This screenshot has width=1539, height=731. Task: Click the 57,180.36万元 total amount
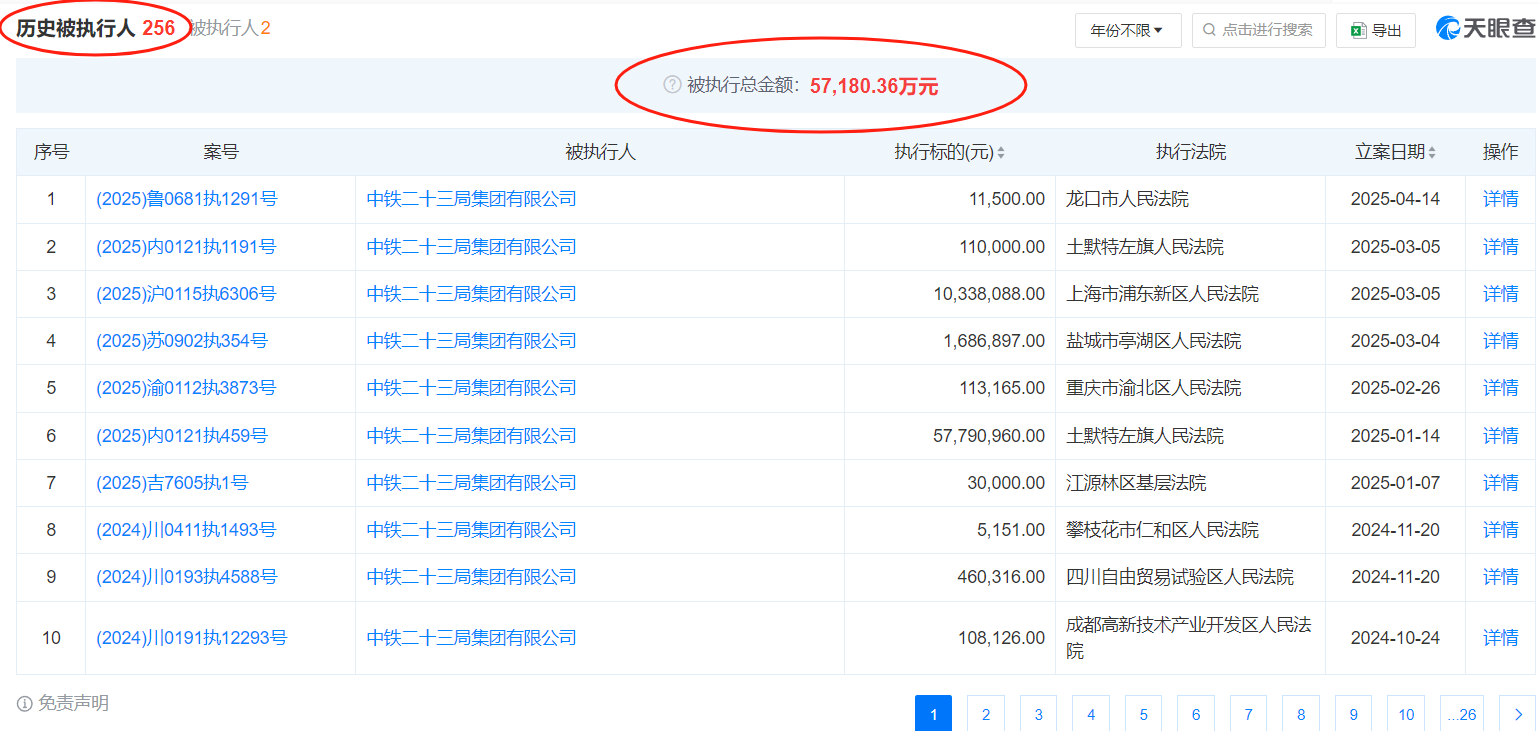pyautogui.click(x=874, y=86)
